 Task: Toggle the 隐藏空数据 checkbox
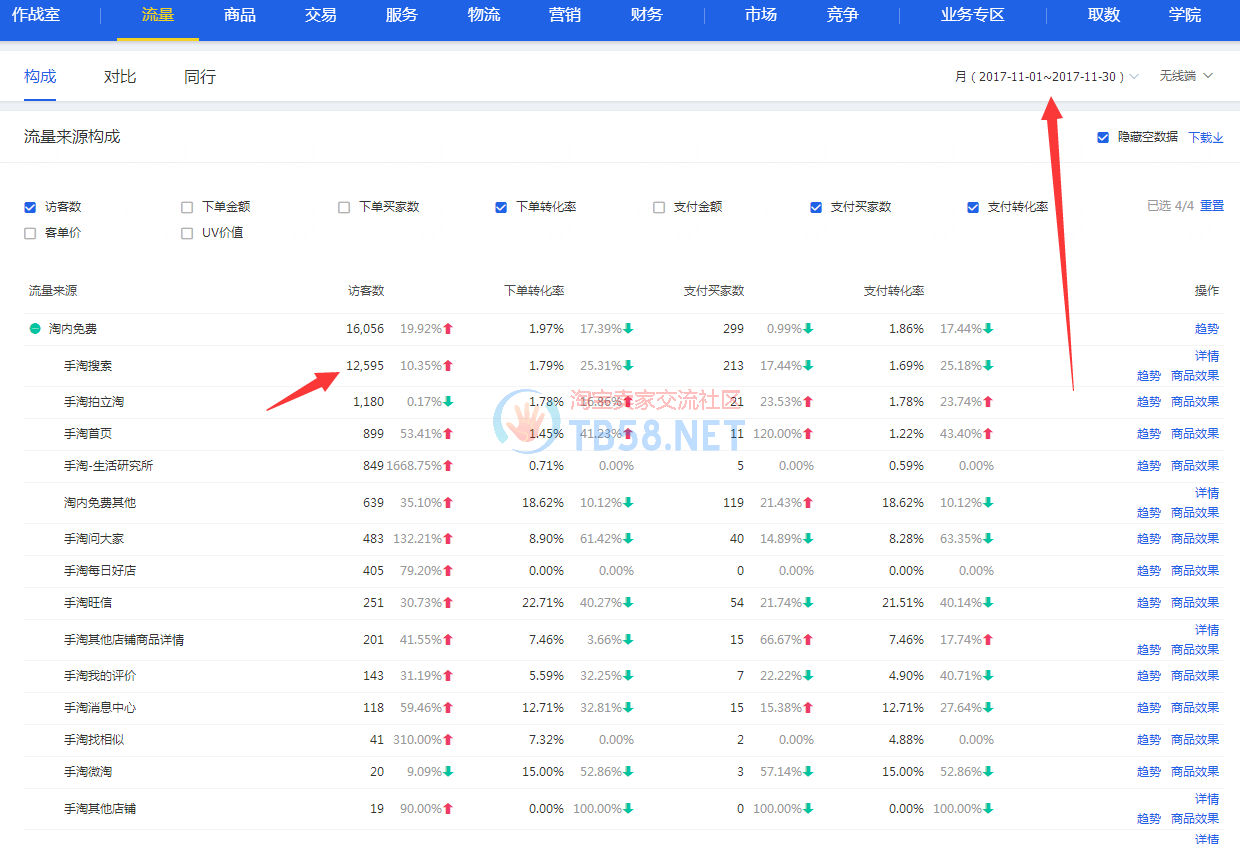pyautogui.click(x=1103, y=137)
